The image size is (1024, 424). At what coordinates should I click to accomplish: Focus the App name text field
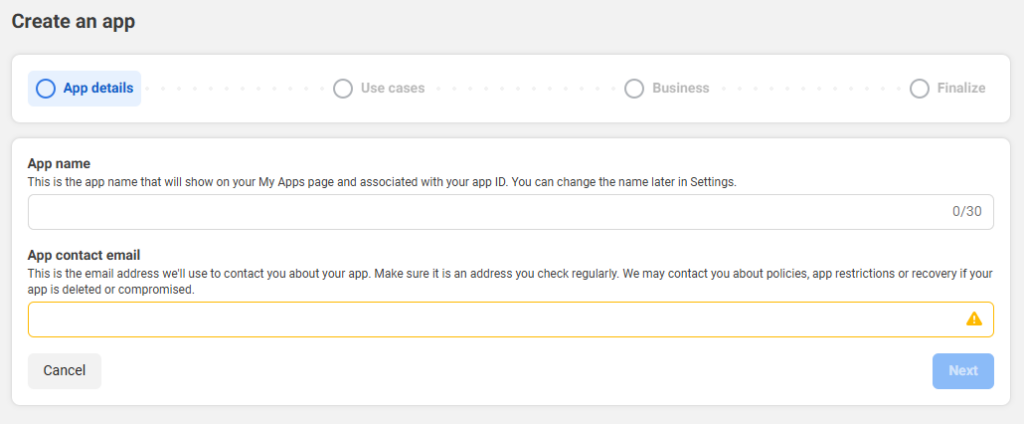click(511, 212)
